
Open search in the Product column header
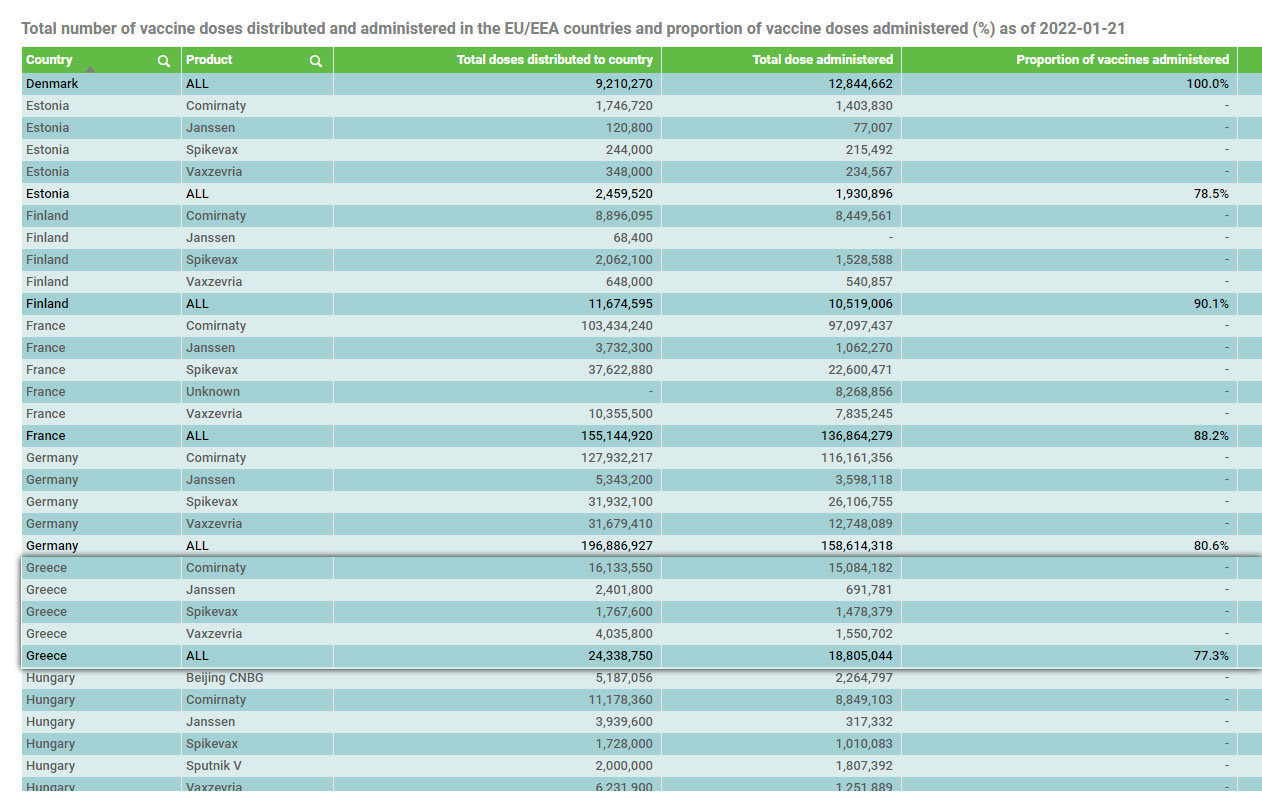[x=316, y=61]
